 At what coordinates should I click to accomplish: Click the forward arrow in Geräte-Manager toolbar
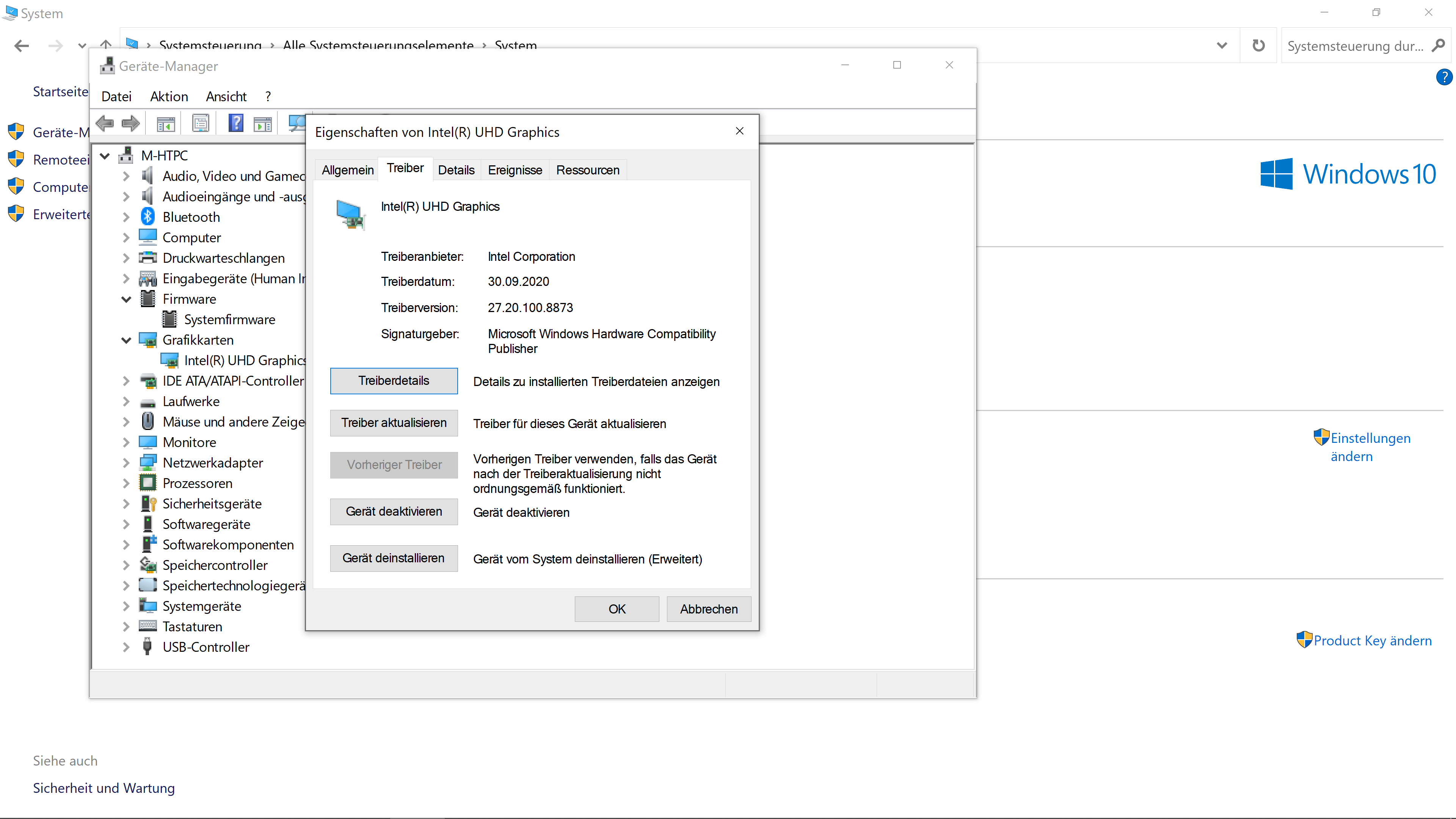click(130, 123)
